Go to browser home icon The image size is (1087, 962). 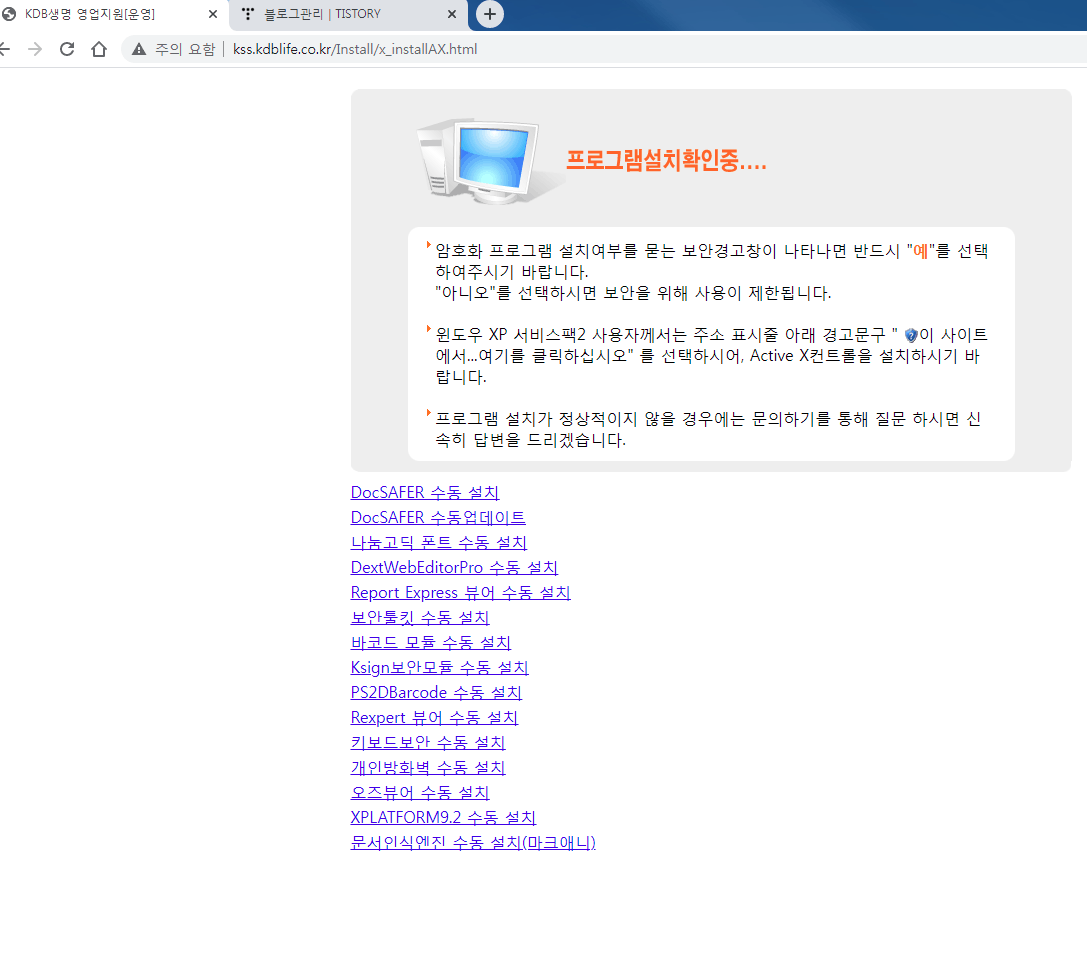tap(99, 49)
